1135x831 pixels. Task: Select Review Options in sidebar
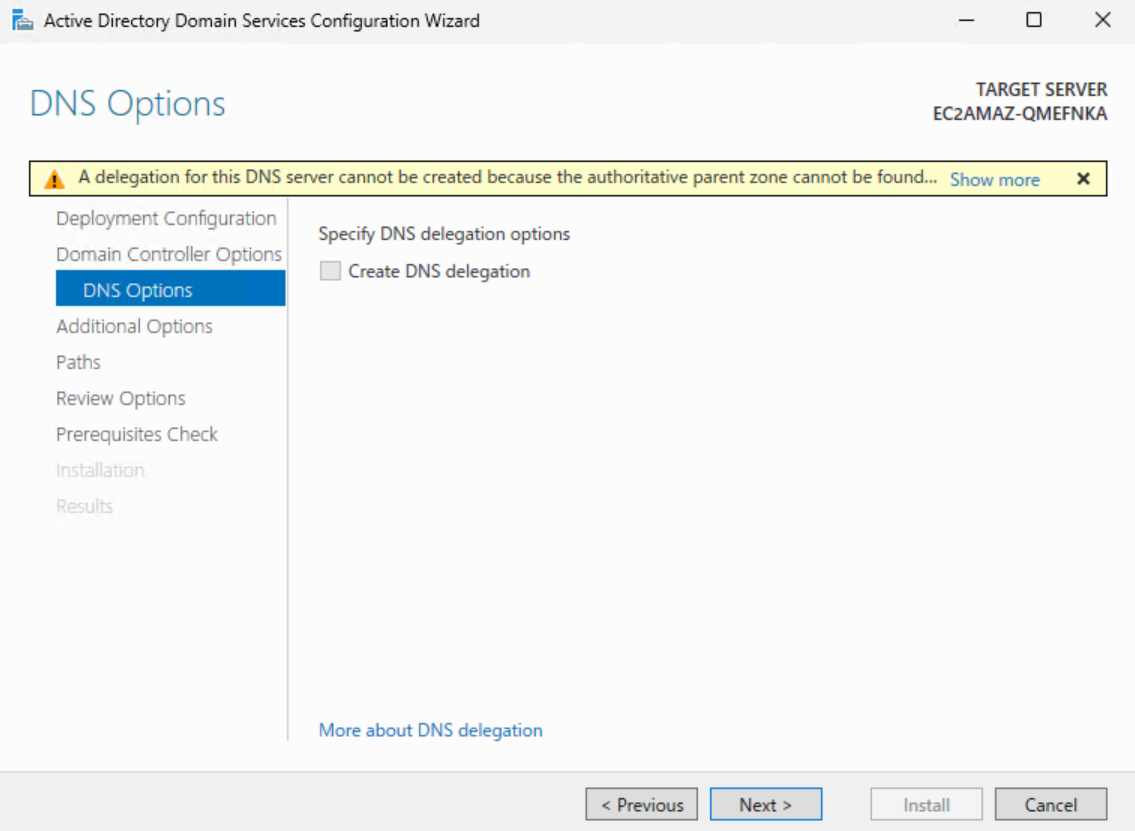click(121, 398)
